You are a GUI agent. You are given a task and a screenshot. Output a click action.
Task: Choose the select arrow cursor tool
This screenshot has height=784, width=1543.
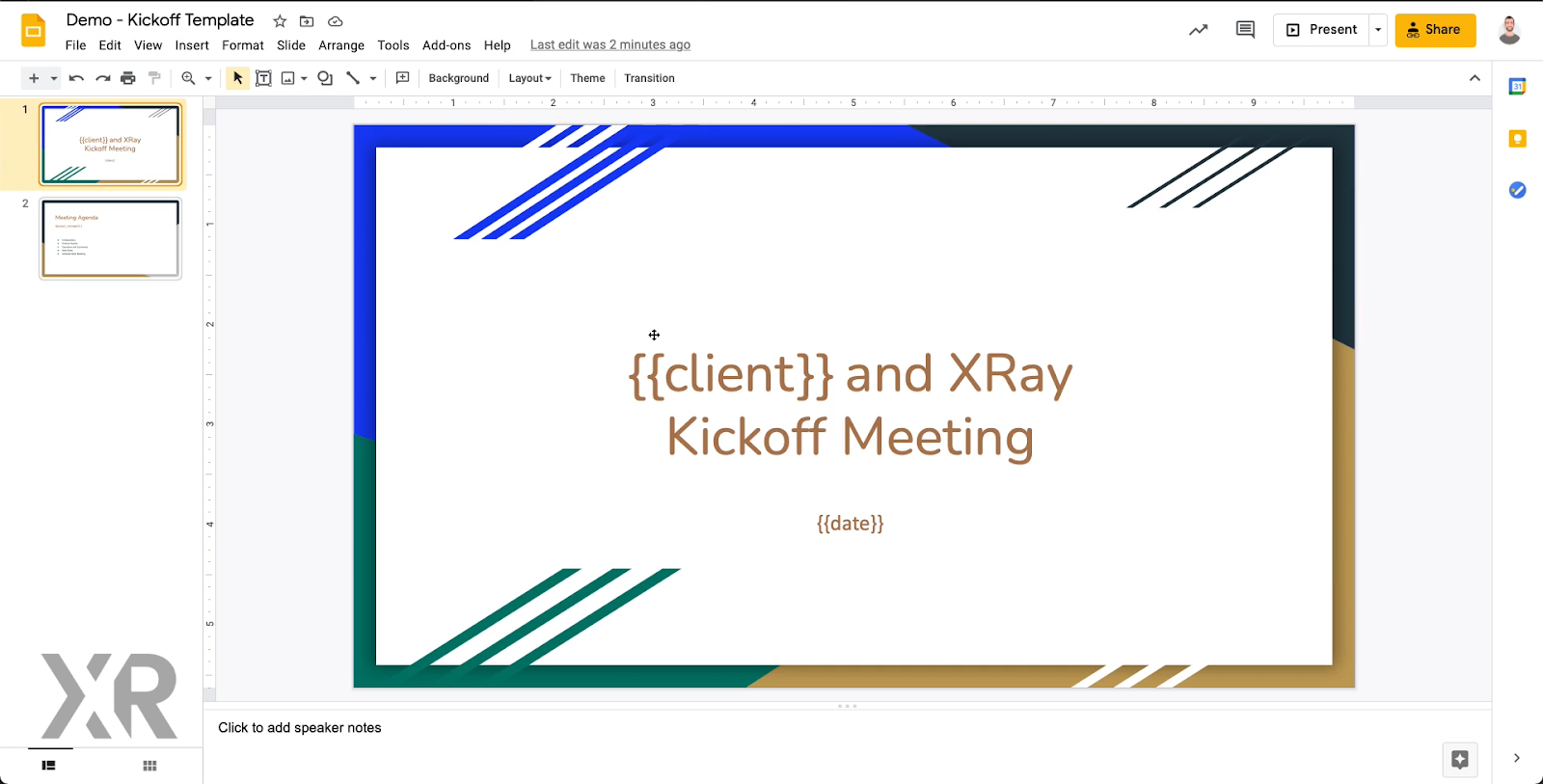(237, 78)
